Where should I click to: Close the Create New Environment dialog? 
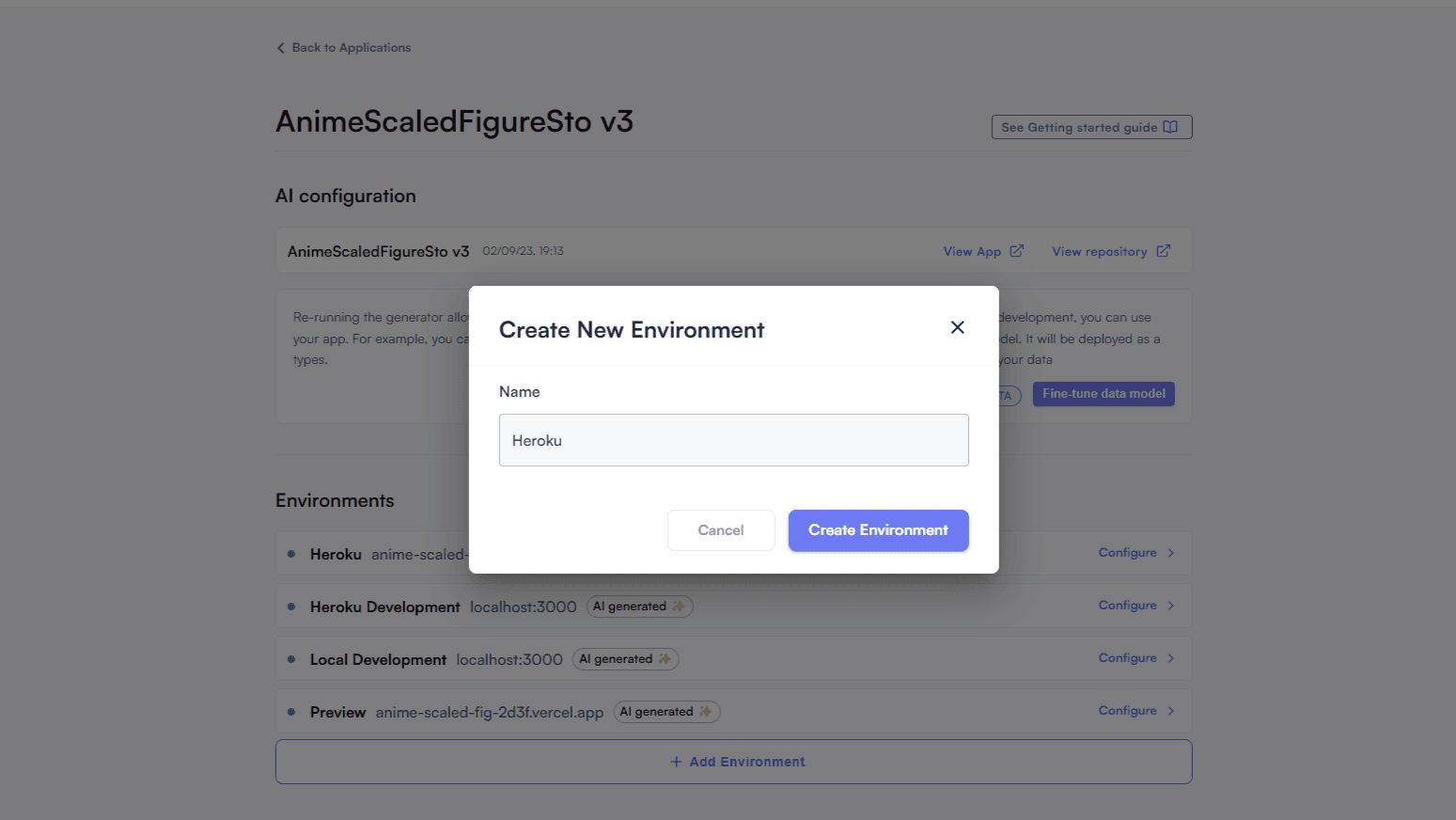[x=957, y=327]
